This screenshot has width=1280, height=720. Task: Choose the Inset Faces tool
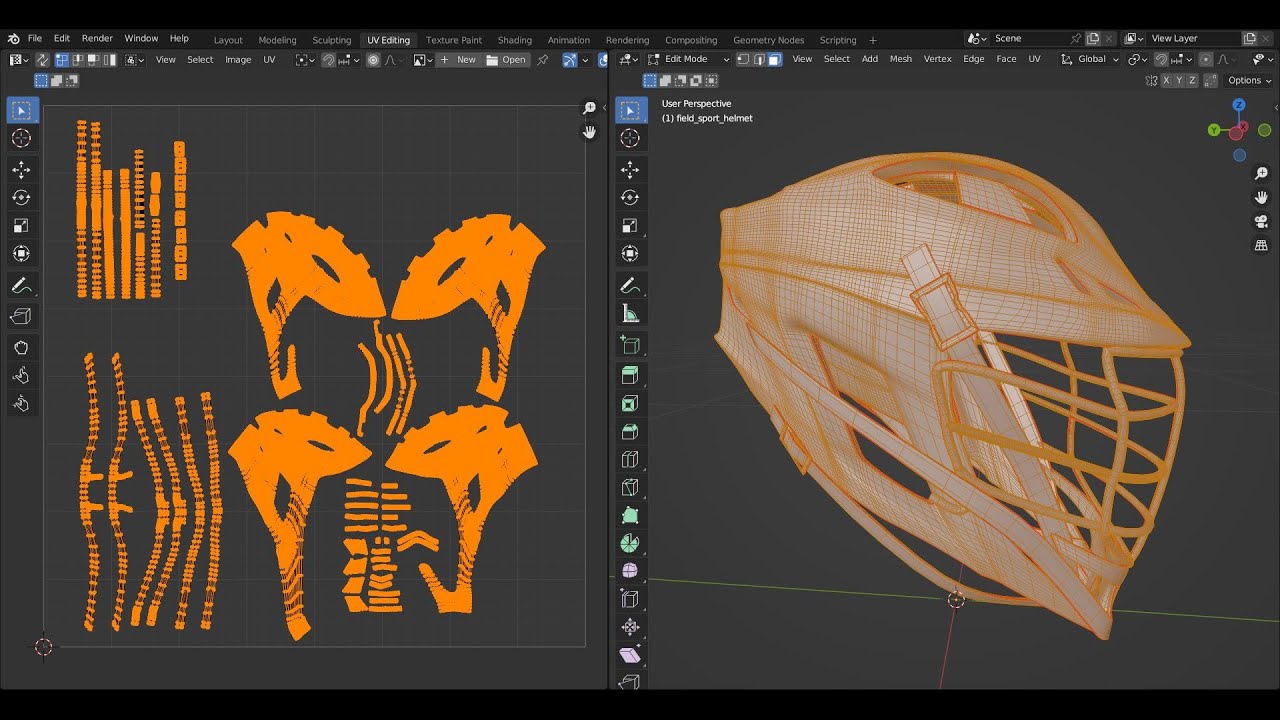tap(630, 404)
